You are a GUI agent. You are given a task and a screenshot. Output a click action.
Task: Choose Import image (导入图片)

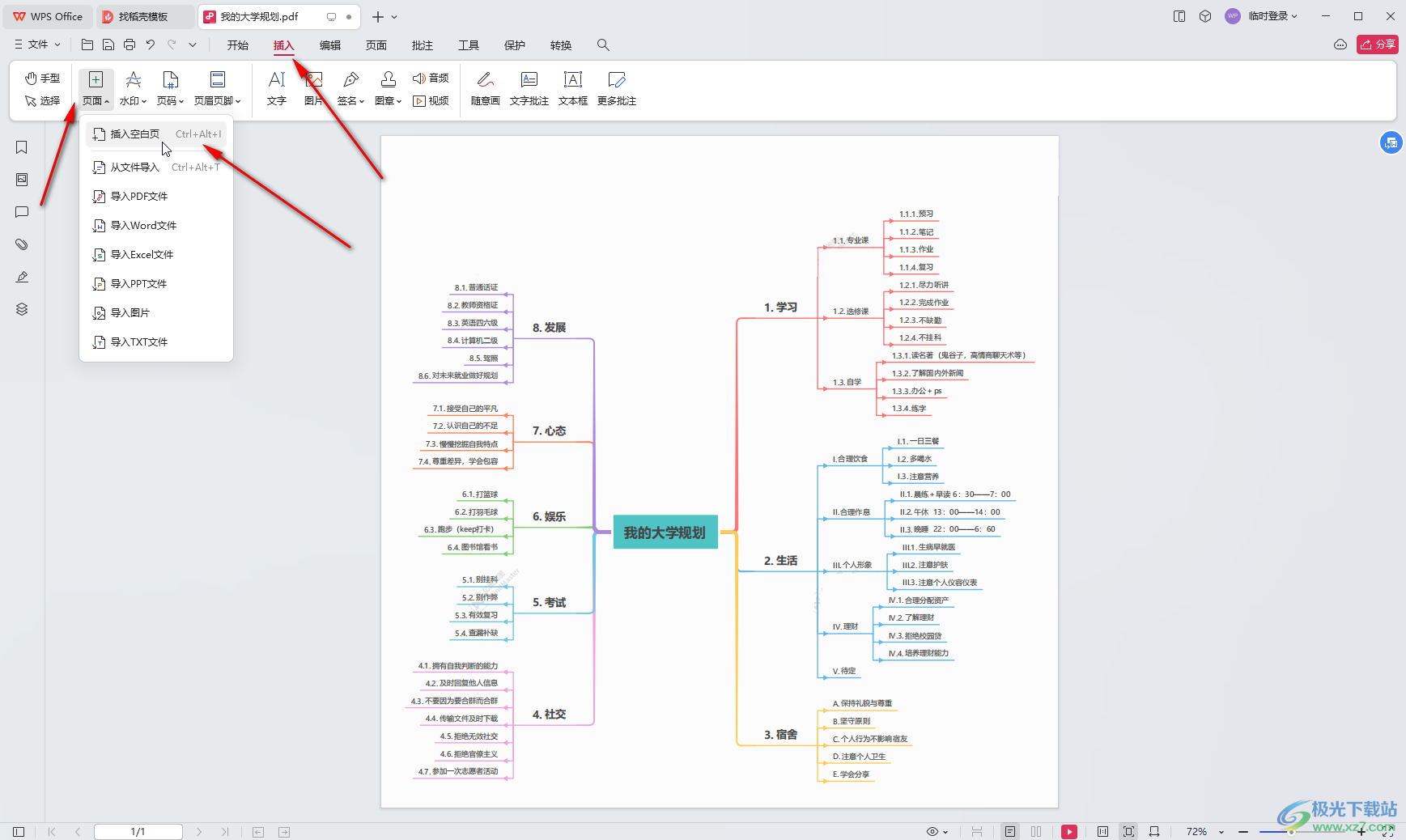(x=156, y=313)
